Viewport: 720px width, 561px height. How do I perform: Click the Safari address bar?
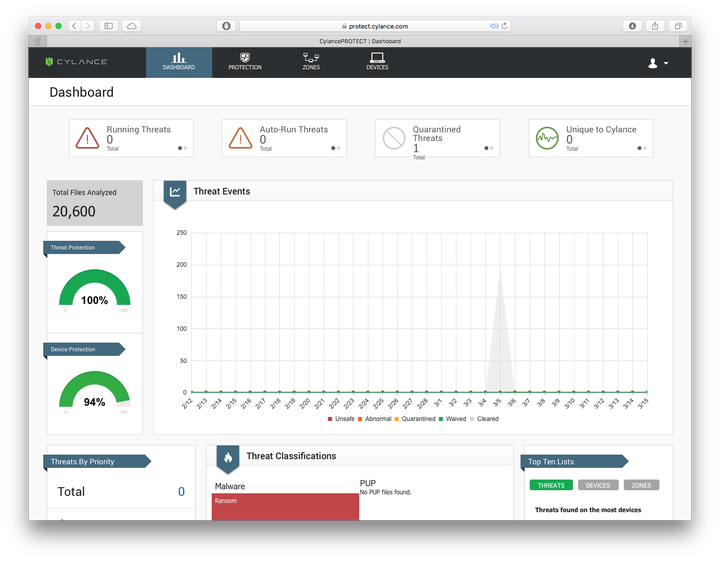click(375, 26)
